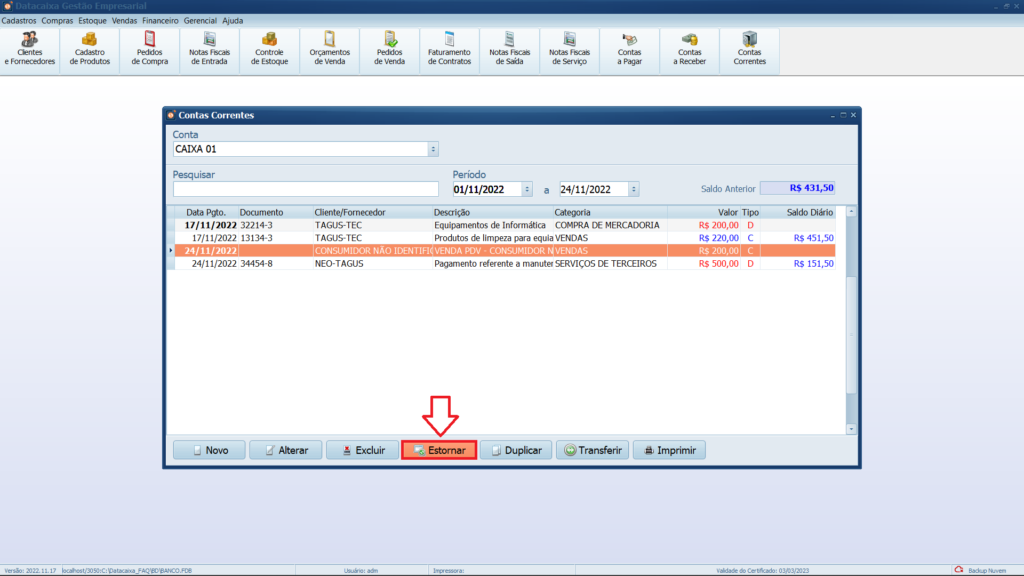This screenshot has width=1024, height=576.
Task: Open the Gerencial menu
Action: (x=200, y=20)
